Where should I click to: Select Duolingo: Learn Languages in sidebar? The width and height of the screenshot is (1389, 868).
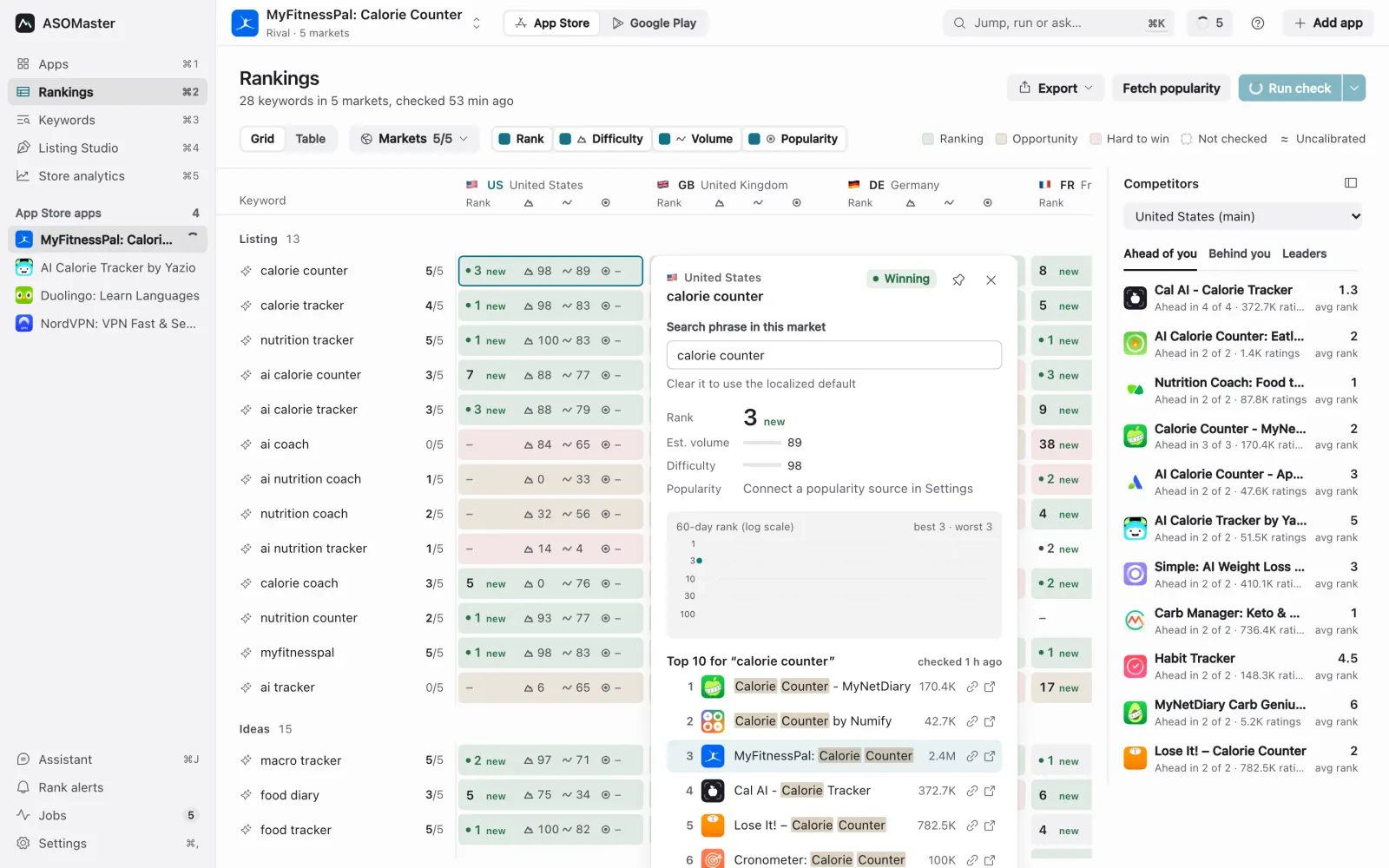(108, 295)
